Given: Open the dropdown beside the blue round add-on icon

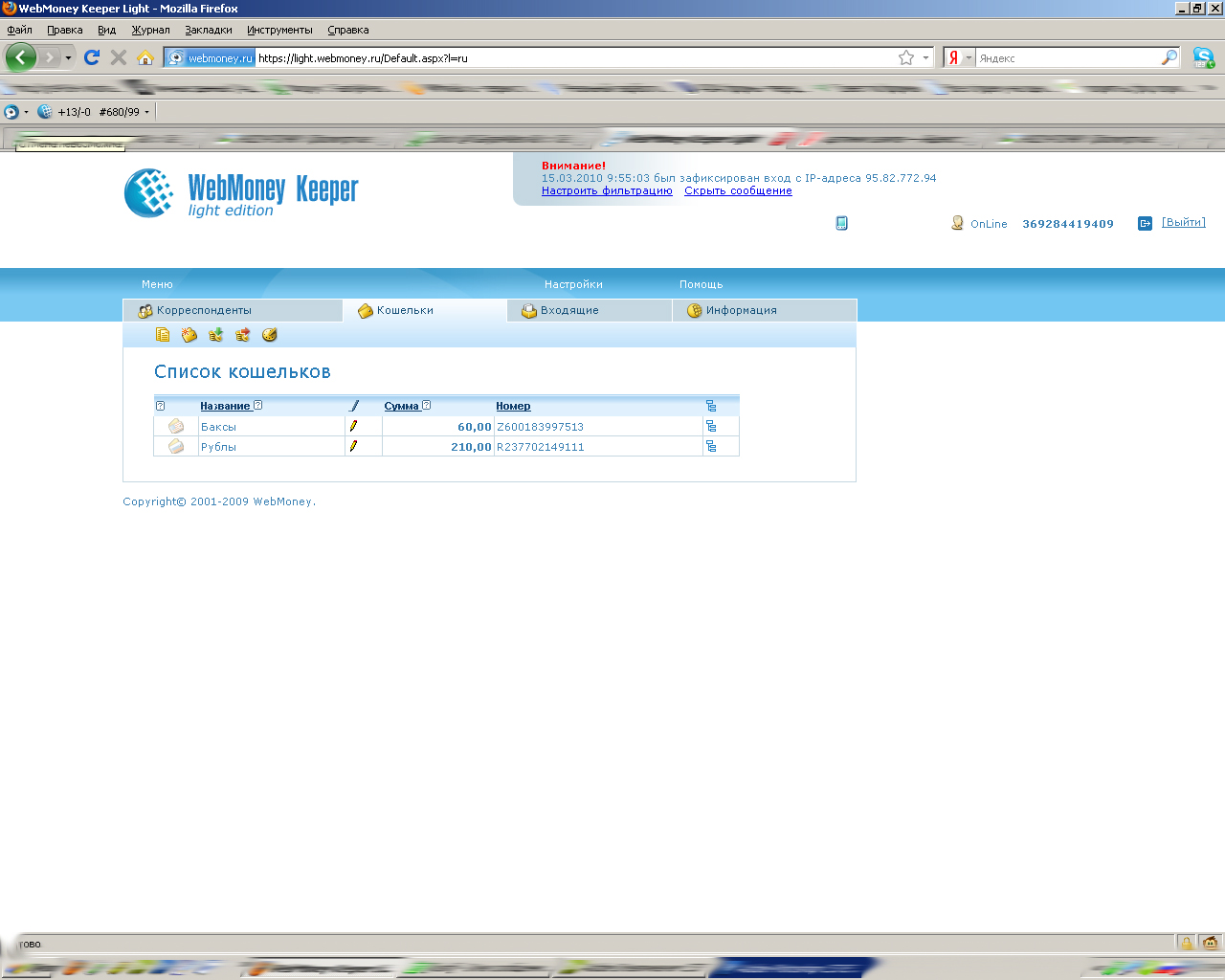Looking at the screenshot, I should 26,112.
